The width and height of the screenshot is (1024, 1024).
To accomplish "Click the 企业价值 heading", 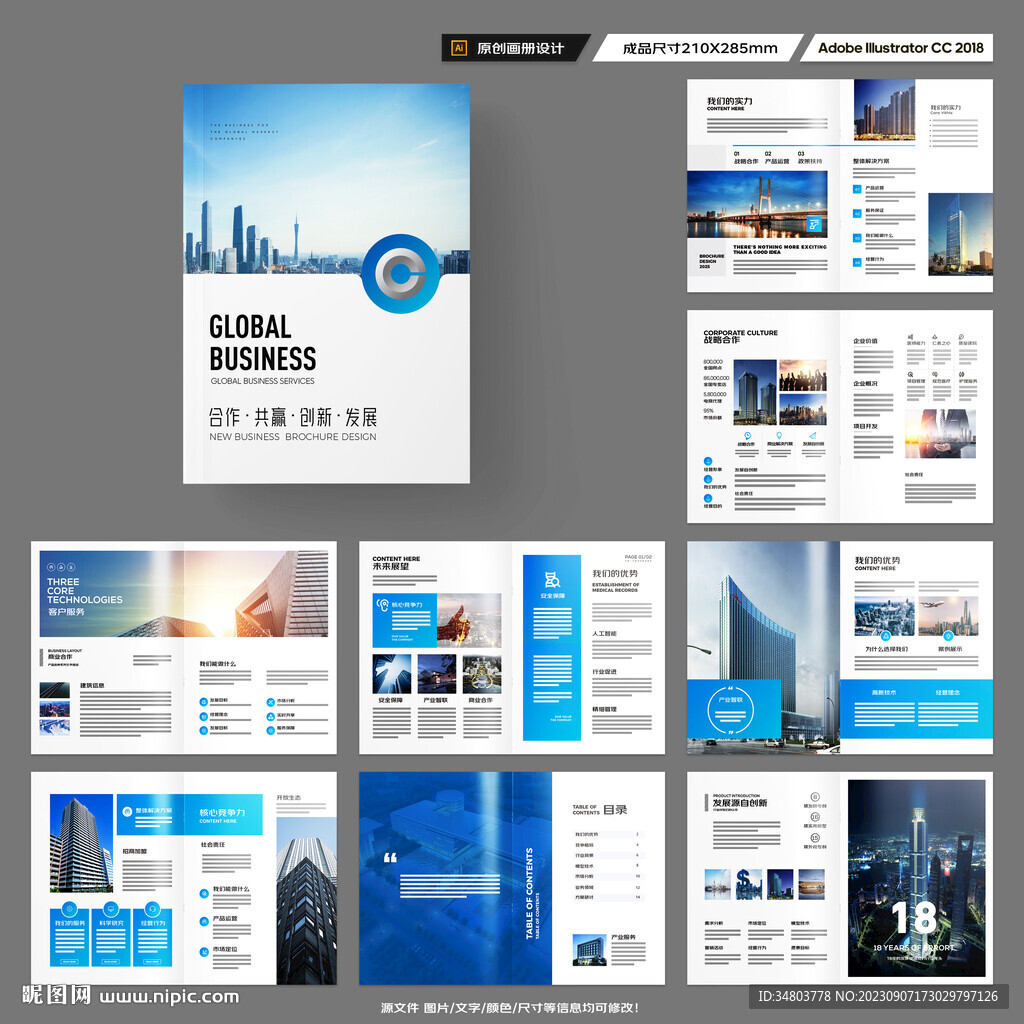I will click(865, 341).
